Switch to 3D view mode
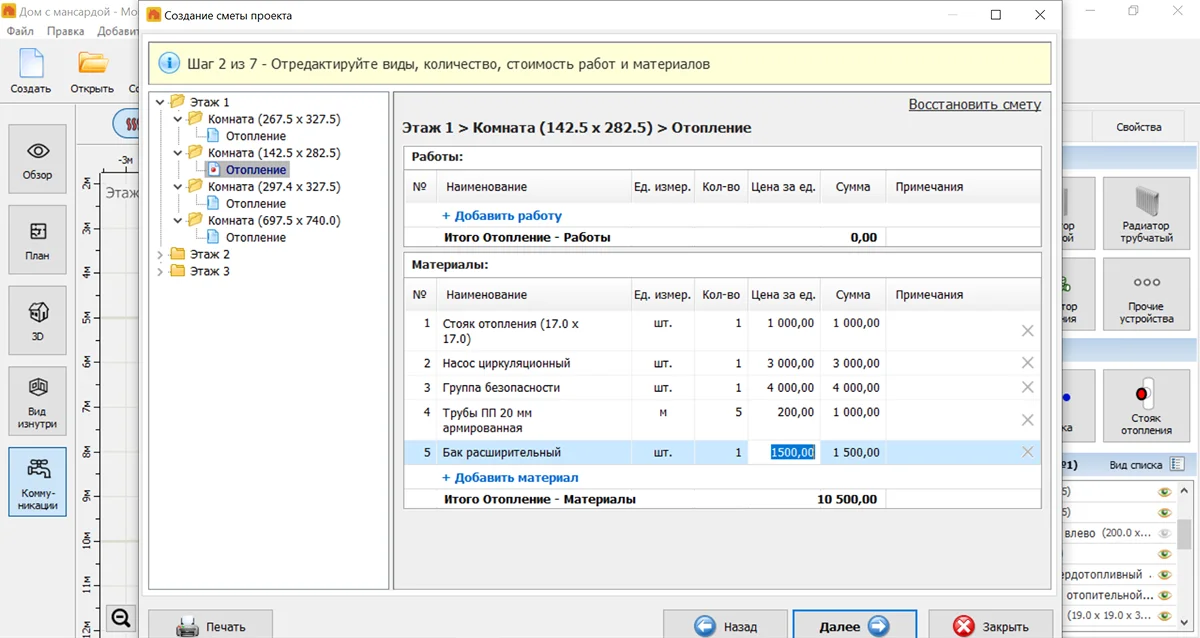1200x638 pixels. coord(38,322)
